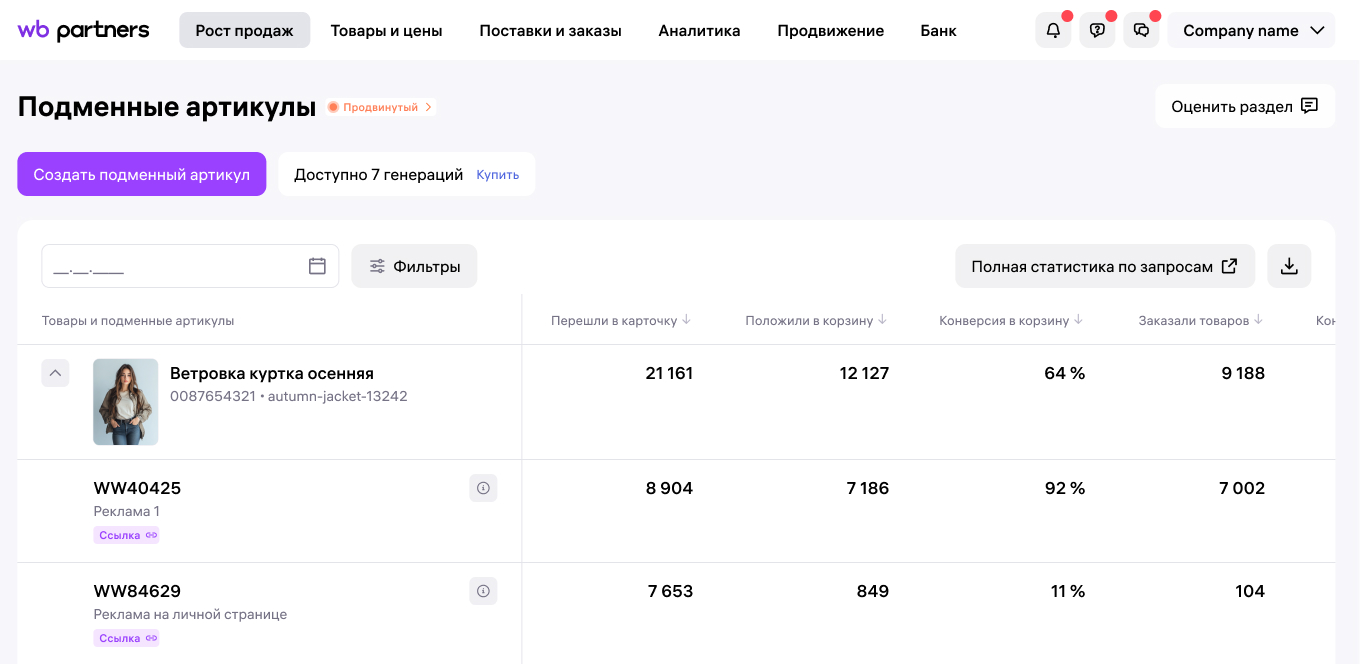Expand the Продвинутый badge details

[x=380, y=106]
